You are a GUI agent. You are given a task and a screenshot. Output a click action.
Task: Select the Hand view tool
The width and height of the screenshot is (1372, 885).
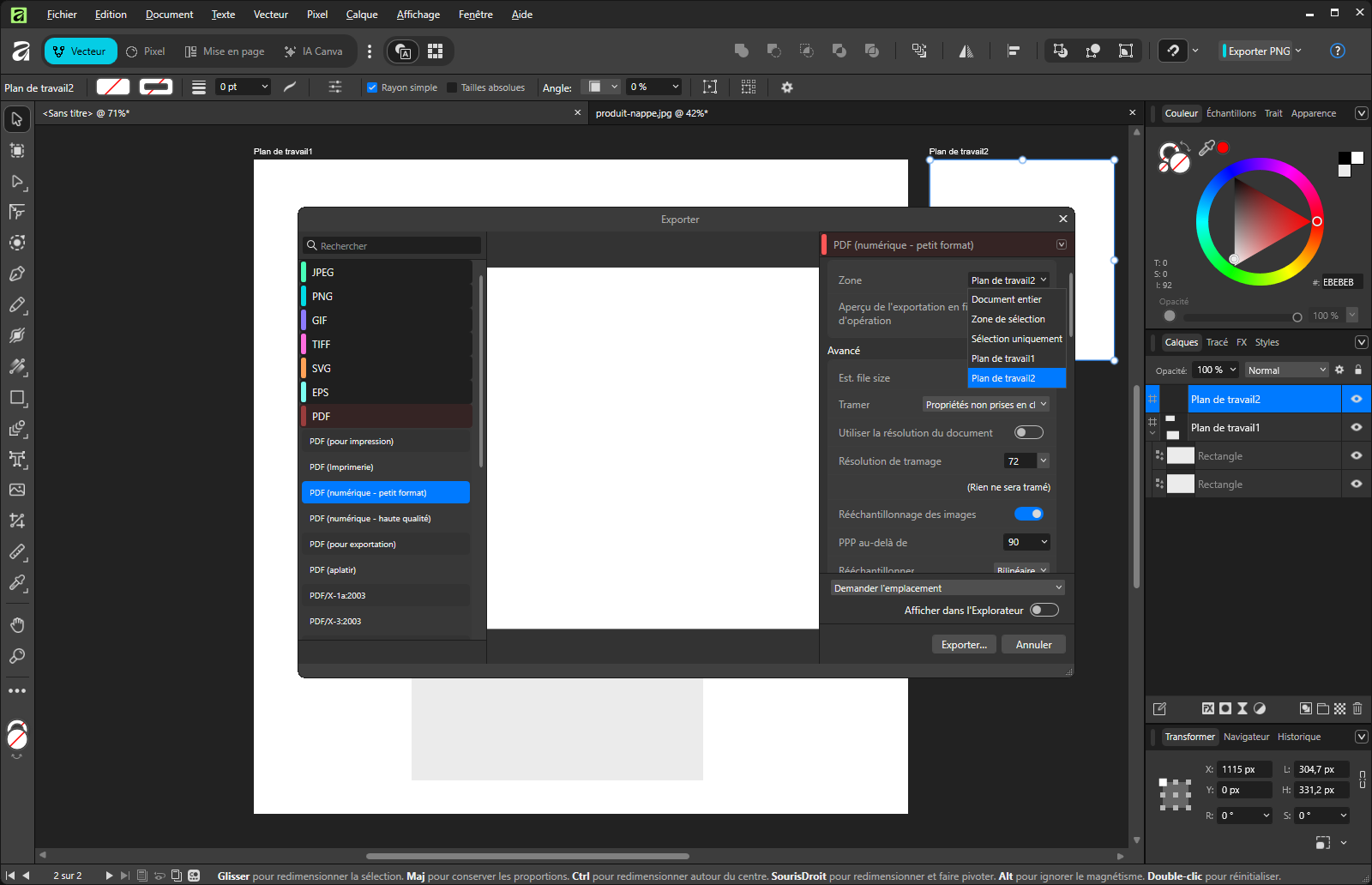tap(17, 625)
